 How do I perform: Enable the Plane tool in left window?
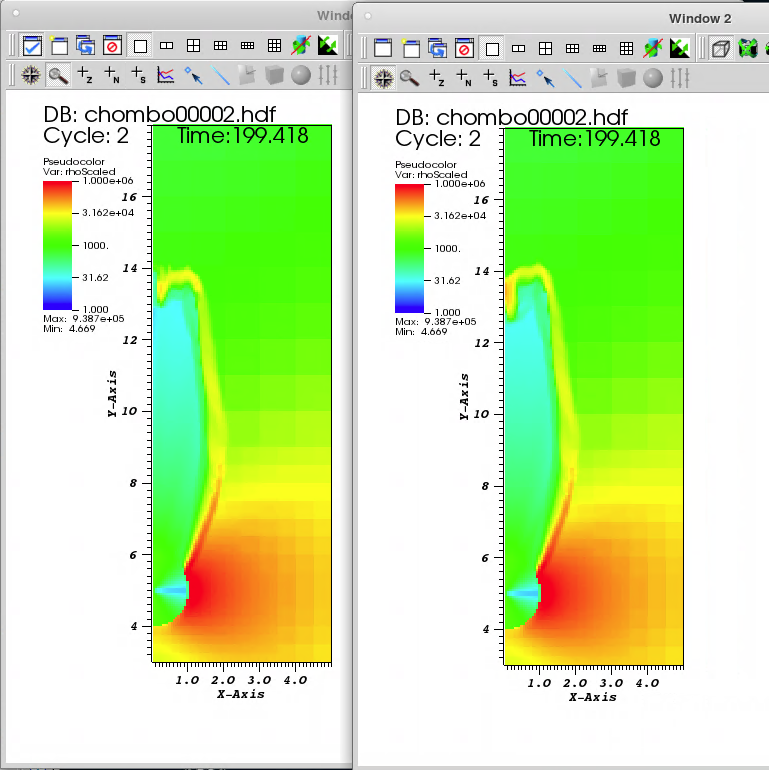(247, 75)
